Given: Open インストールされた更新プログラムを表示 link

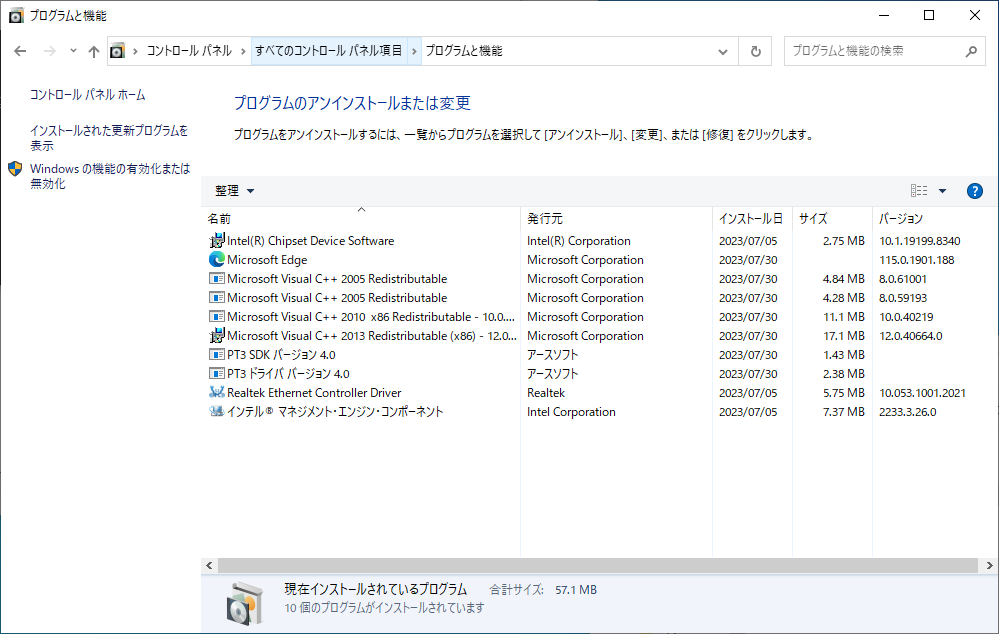Looking at the screenshot, I should (x=109, y=138).
